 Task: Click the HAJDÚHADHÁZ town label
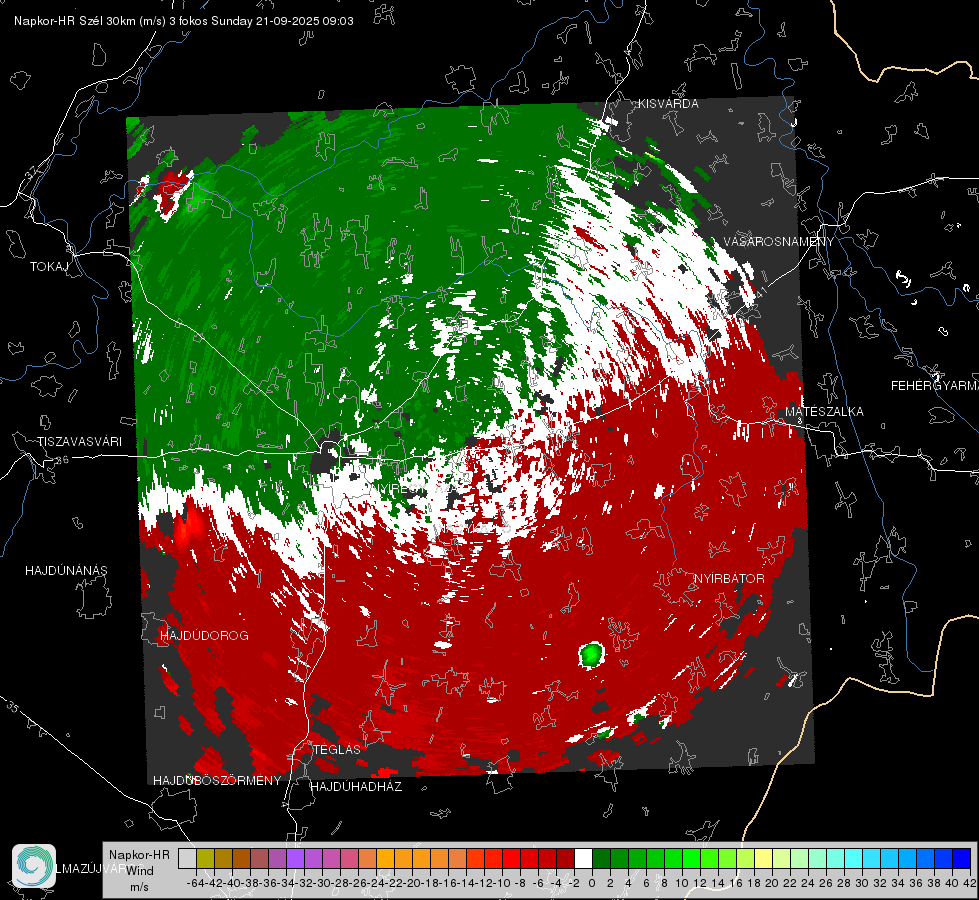pos(356,787)
